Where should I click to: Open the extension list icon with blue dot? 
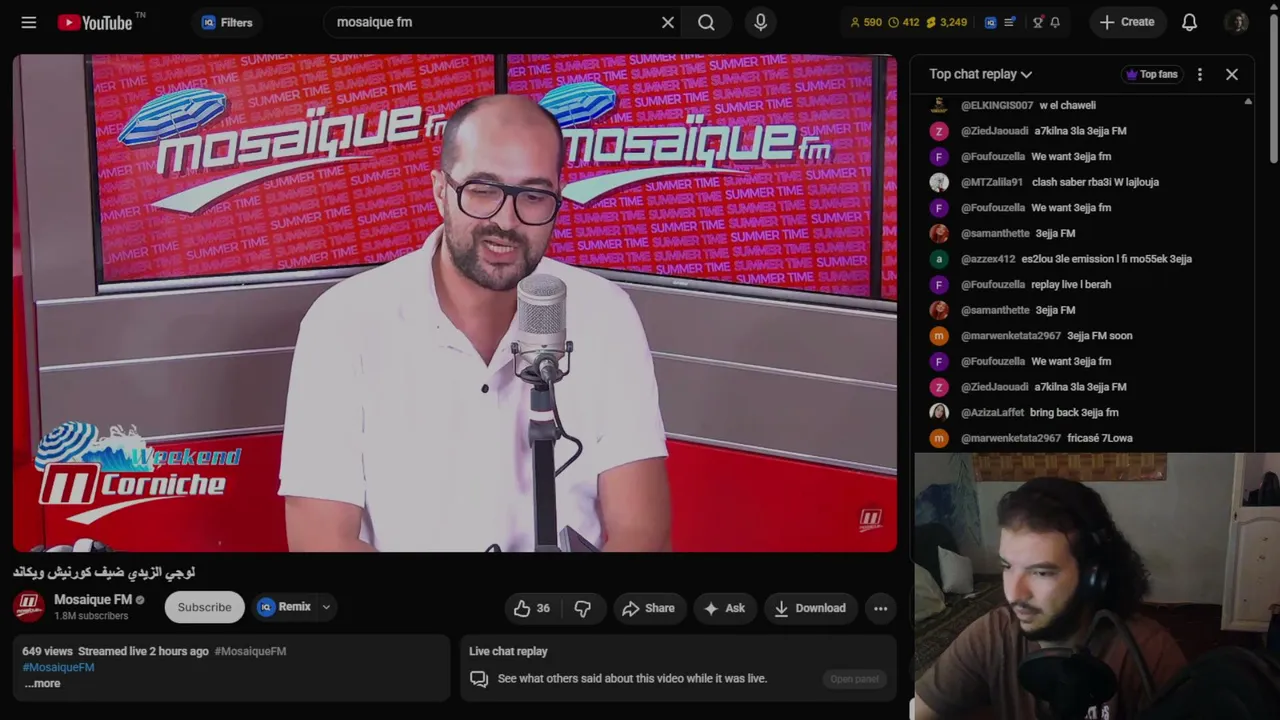[x=1010, y=22]
